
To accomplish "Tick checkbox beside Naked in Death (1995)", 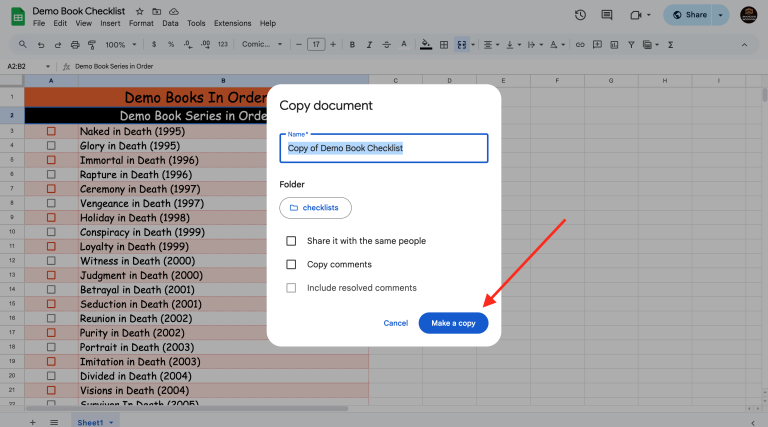I will 51,131.
